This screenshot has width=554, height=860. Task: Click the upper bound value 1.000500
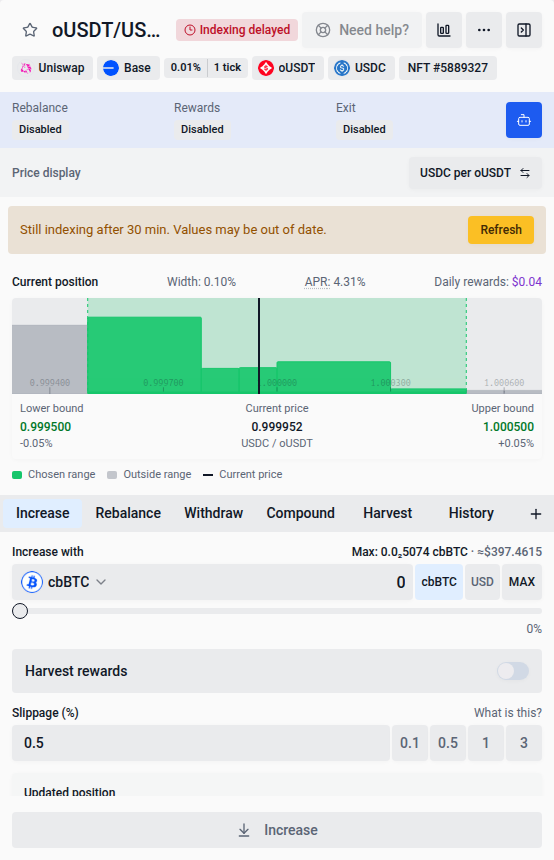[x=508, y=427]
